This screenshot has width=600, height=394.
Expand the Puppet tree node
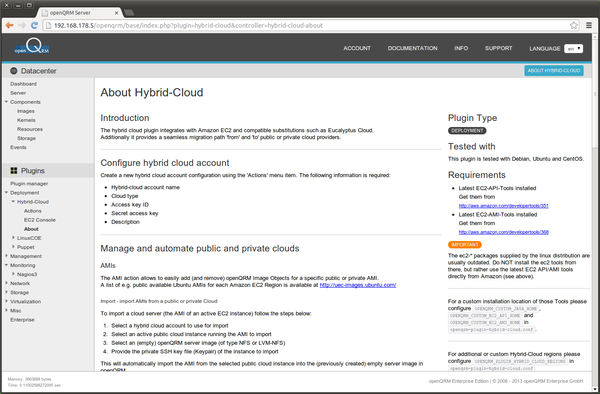pos(13,247)
